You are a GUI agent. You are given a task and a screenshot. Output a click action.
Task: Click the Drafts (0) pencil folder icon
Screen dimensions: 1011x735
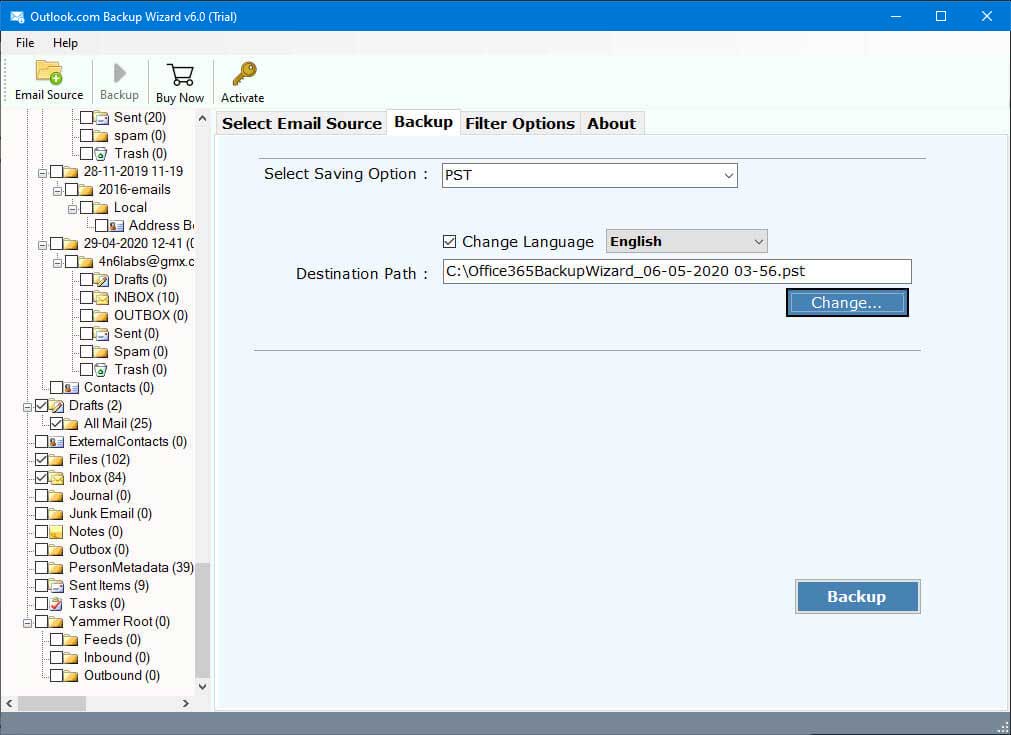point(101,280)
